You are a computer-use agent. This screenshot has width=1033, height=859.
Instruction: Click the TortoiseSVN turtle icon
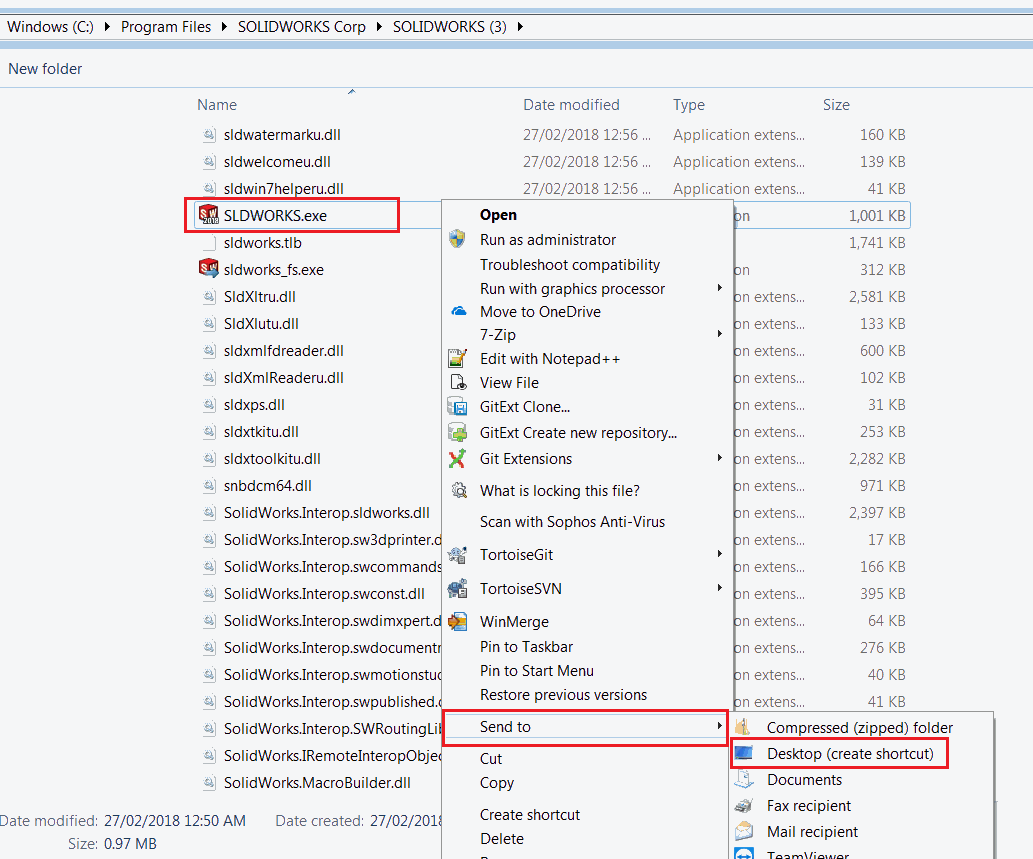tap(457, 588)
